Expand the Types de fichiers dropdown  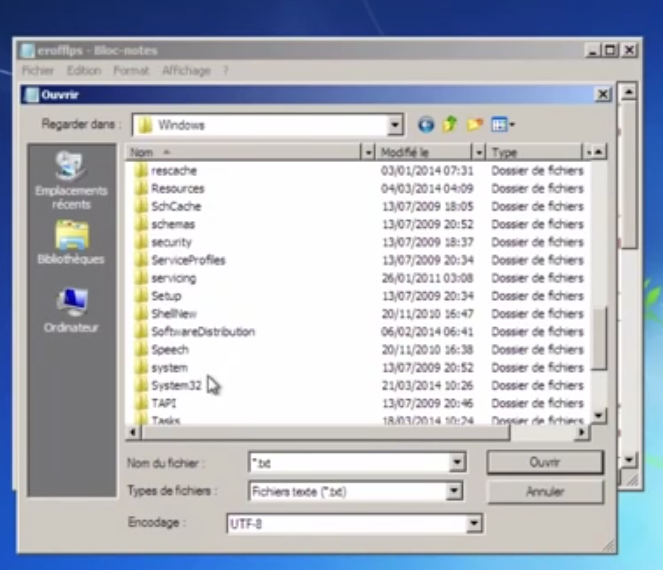click(453, 491)
